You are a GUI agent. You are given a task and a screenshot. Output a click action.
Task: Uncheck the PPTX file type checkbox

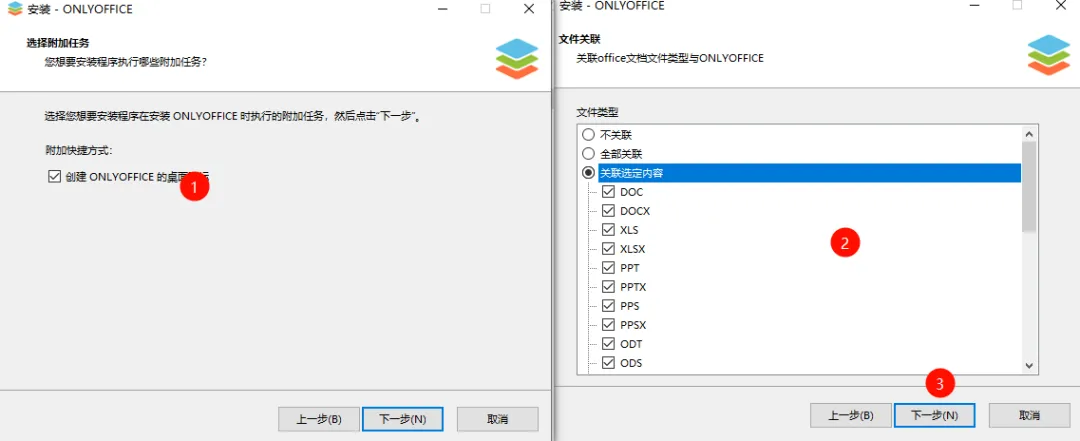(x=608, y=287)
